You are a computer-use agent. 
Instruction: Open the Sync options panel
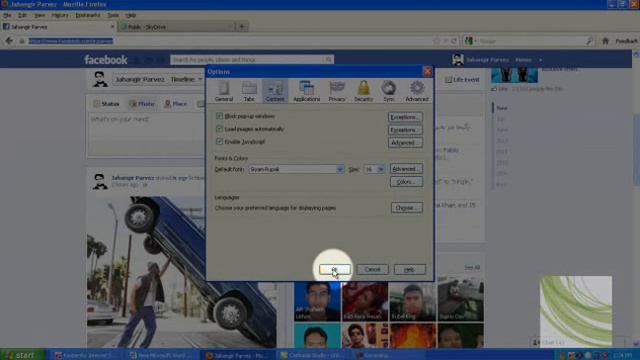389,91
